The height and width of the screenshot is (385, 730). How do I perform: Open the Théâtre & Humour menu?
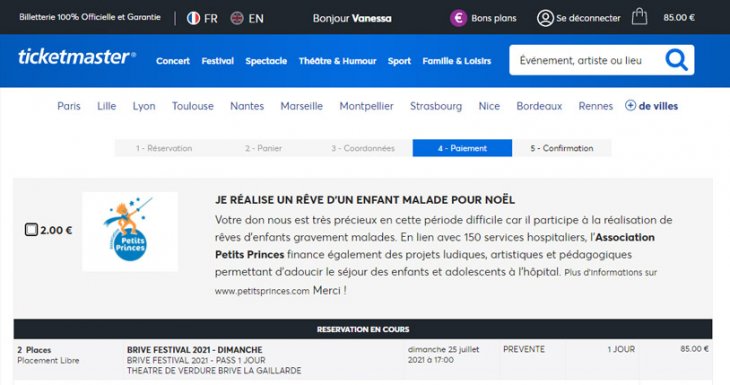(x=337, y=61)
